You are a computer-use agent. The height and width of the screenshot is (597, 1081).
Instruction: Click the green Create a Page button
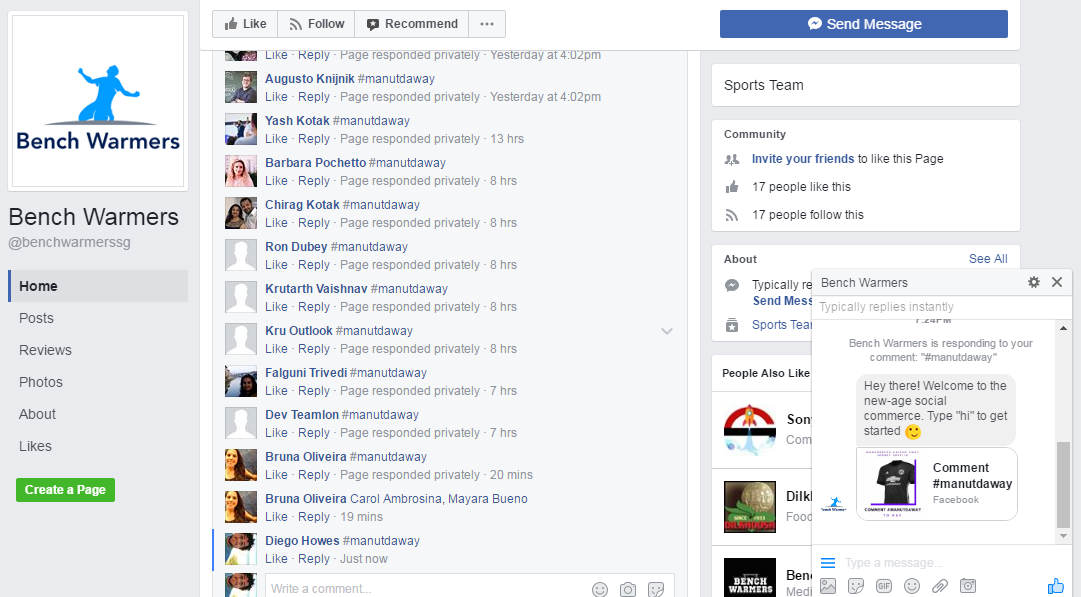coord(65,490)
